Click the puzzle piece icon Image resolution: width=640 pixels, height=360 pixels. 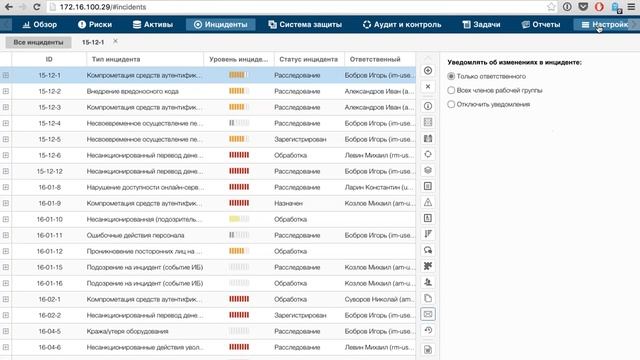[428, 266]
